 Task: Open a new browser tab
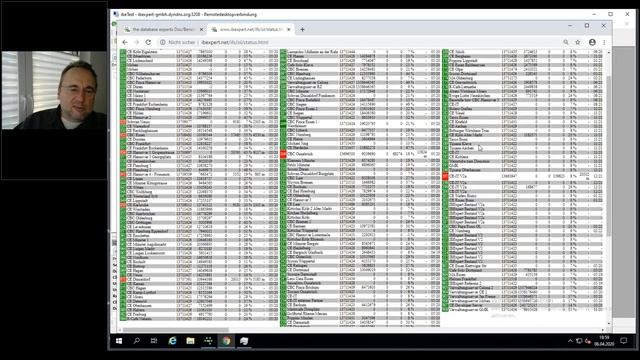302,29
